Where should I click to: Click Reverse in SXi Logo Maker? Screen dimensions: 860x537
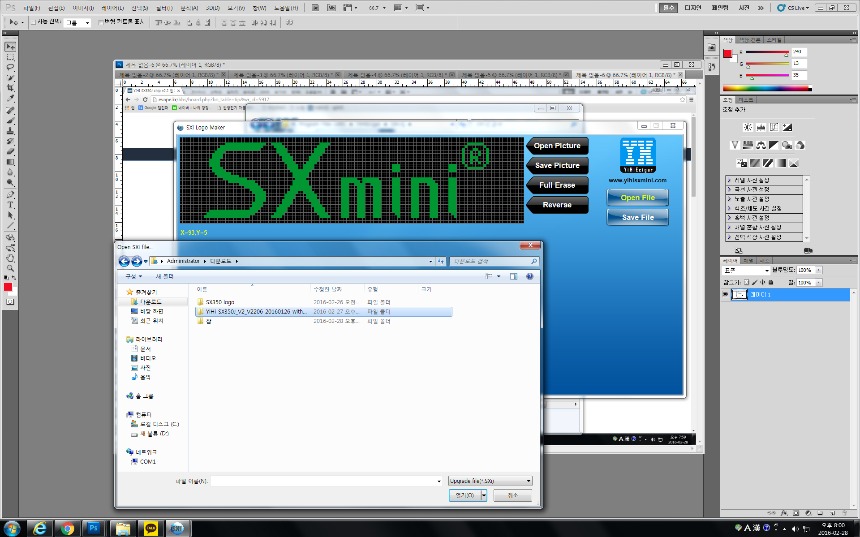557,205
